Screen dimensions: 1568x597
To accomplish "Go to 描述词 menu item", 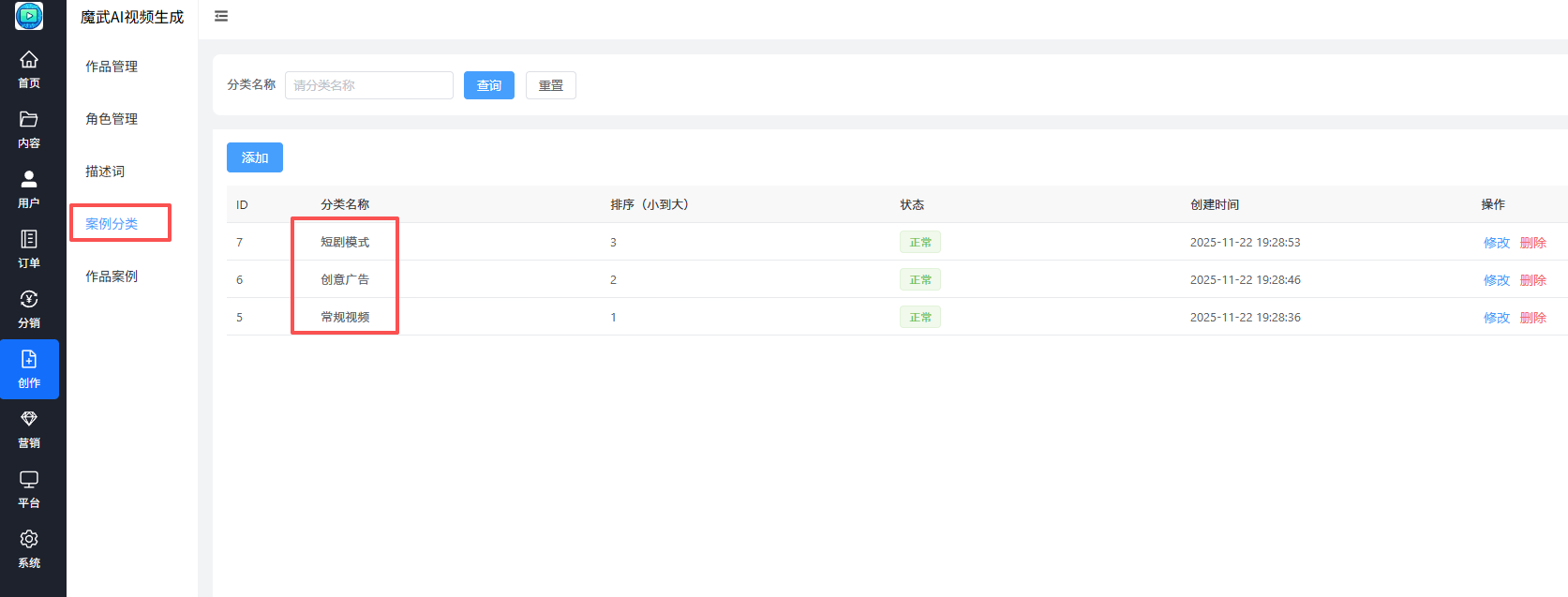I will [x=105, y=172].
